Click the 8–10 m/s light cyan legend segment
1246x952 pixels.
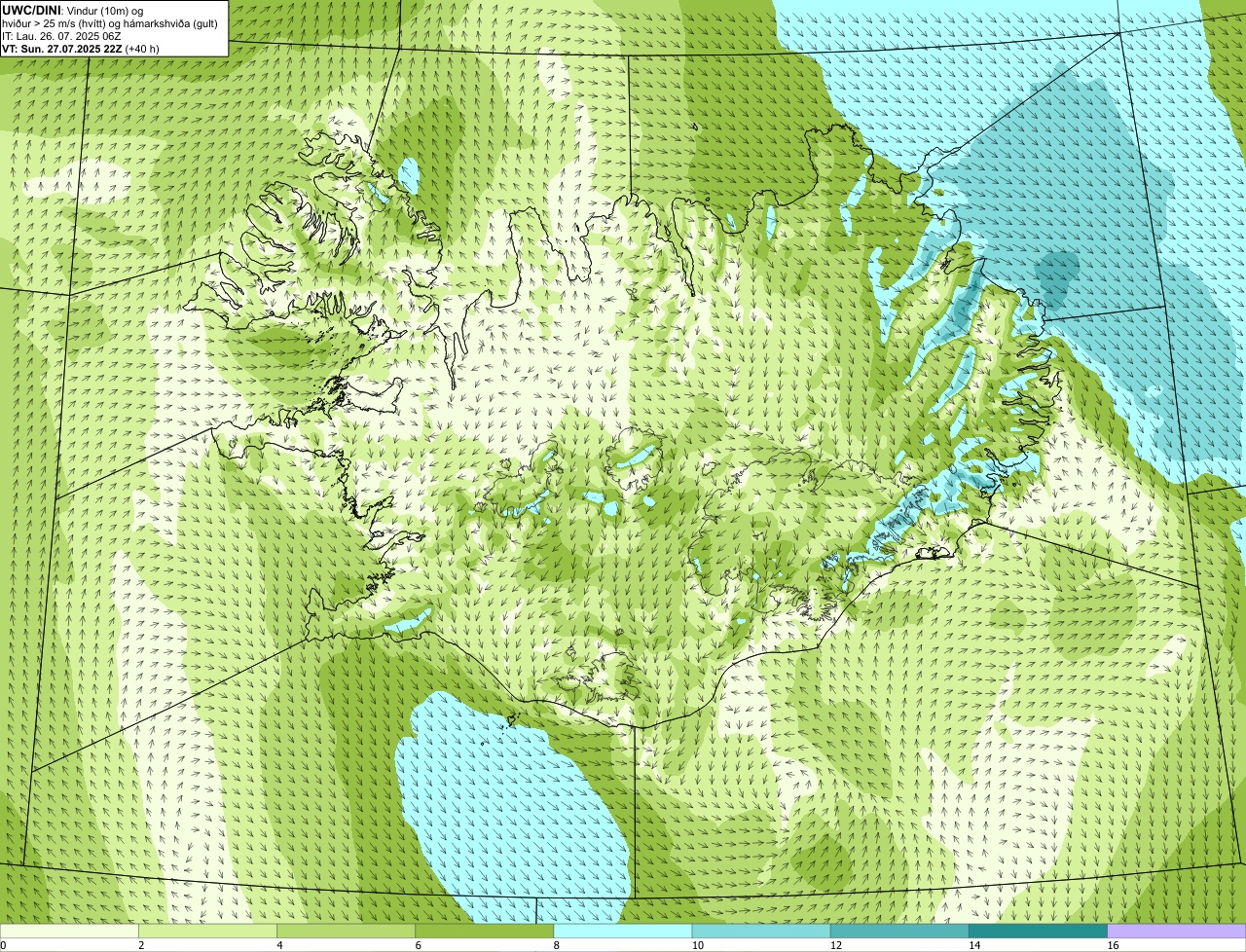[623, 932]
